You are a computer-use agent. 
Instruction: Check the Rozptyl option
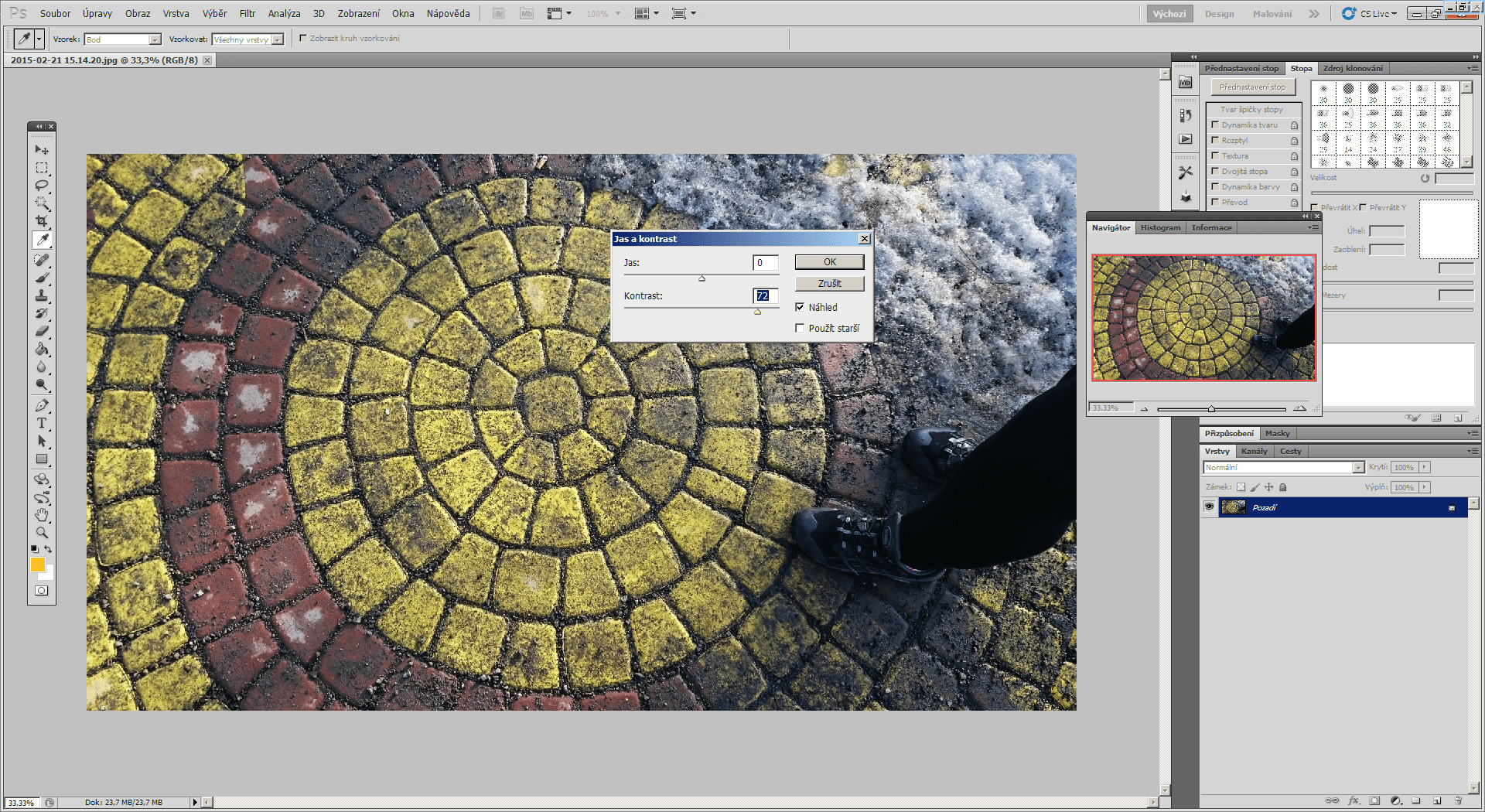[x=1215, y=140]
